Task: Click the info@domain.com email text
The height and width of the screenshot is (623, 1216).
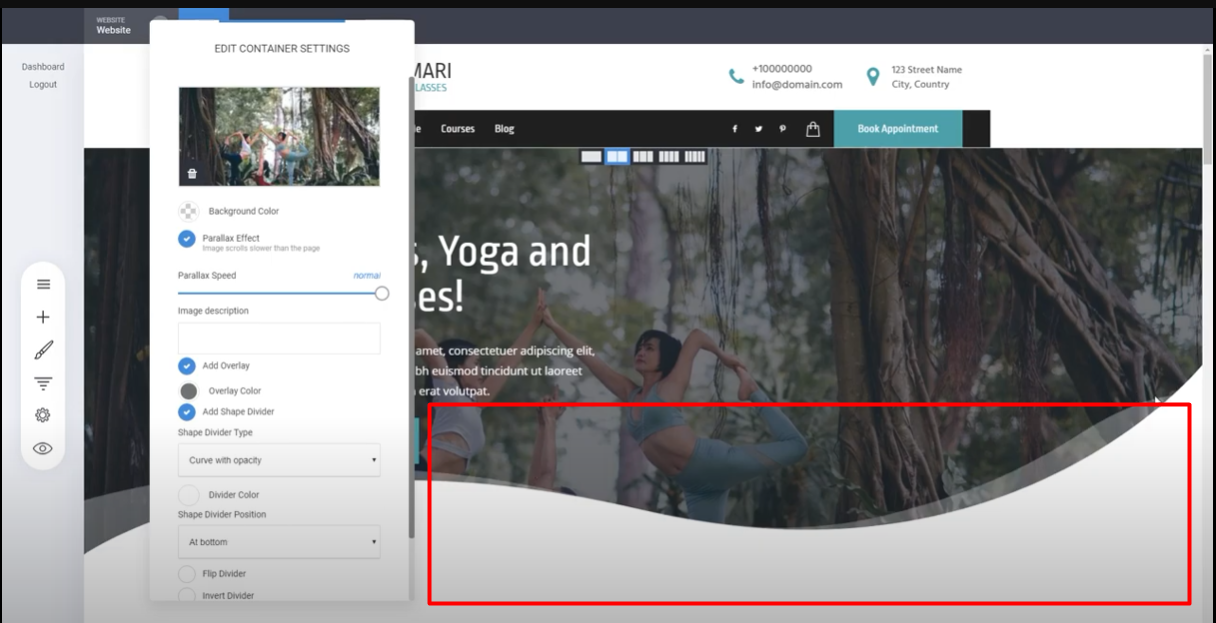Action: pos(797,85)
